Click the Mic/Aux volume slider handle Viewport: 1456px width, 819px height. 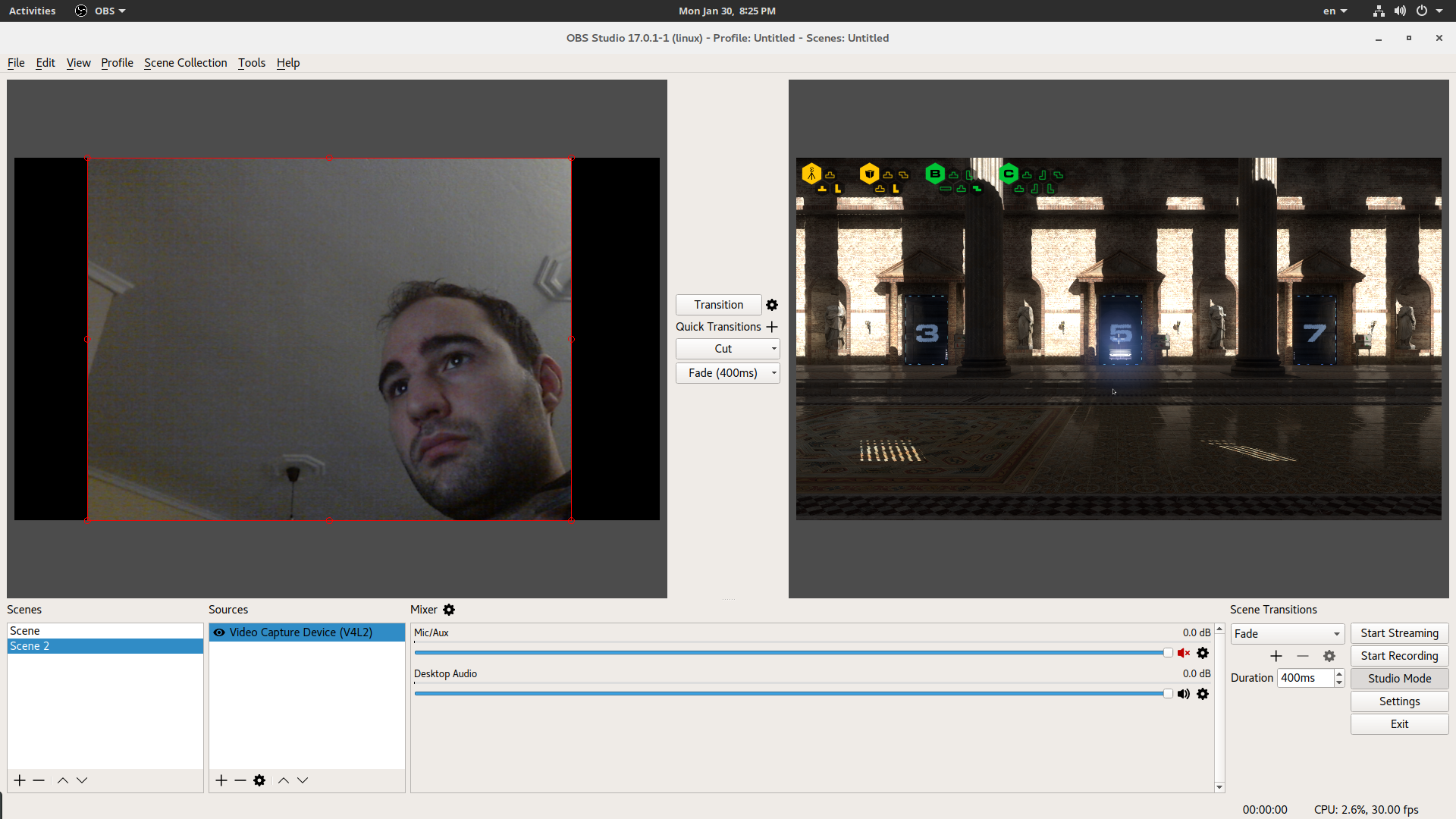1168,653
